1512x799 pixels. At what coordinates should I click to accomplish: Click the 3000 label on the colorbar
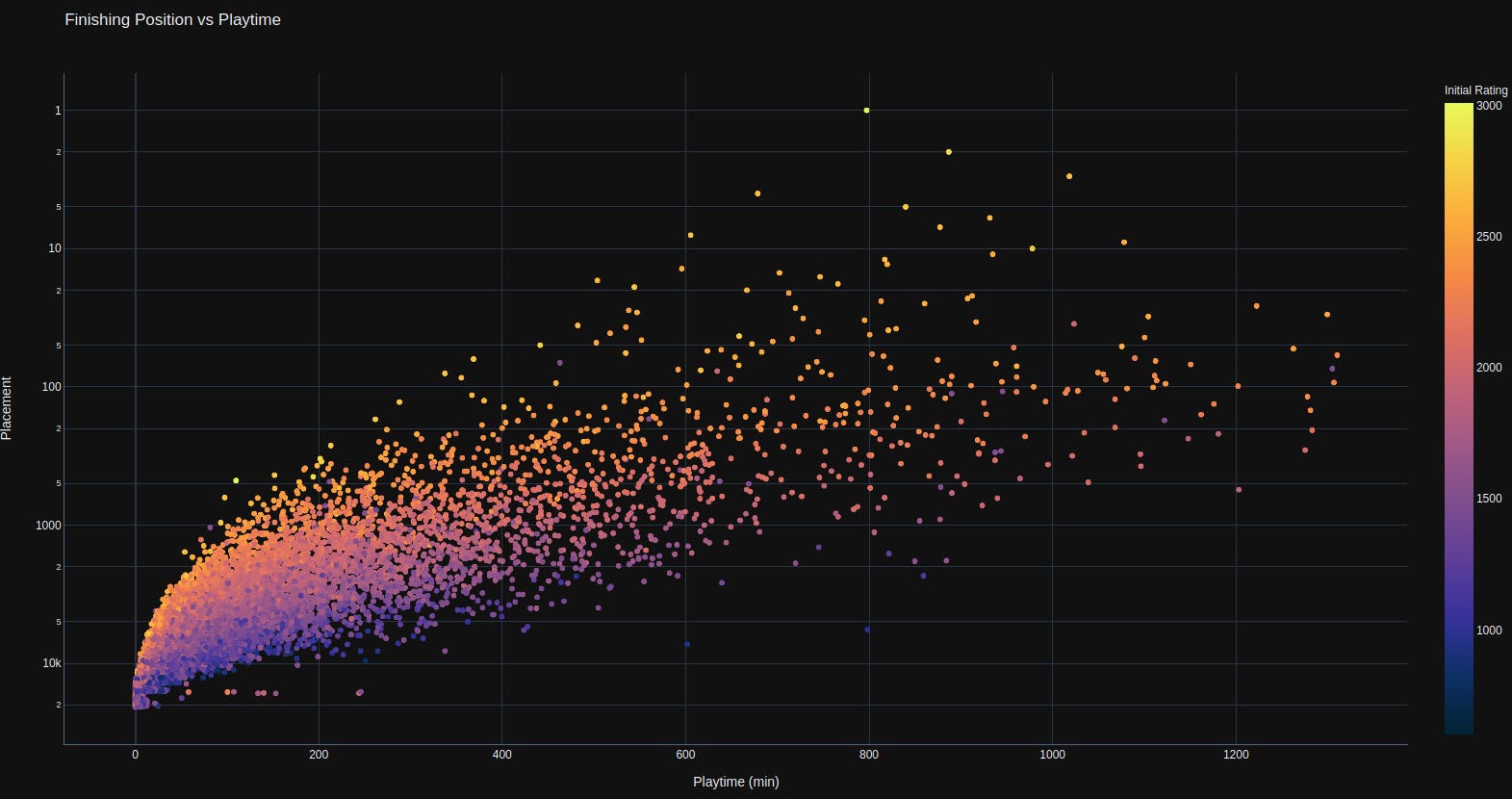[x=1489, y=106]
